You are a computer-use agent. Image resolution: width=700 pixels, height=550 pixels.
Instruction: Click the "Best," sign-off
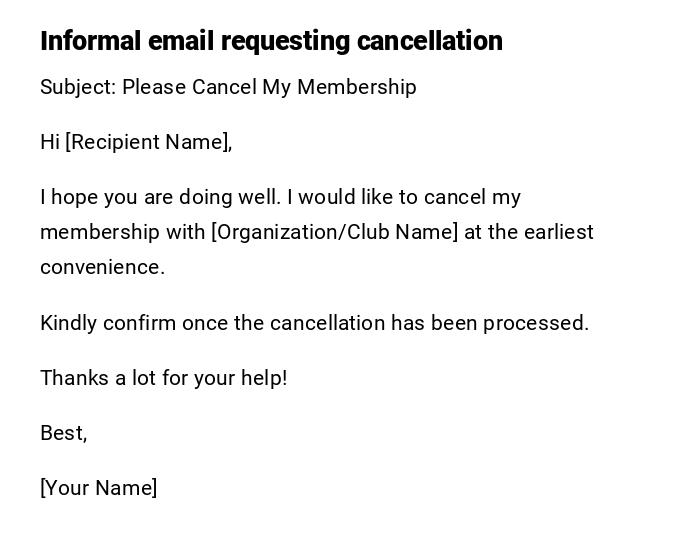[x=64, y=433]
